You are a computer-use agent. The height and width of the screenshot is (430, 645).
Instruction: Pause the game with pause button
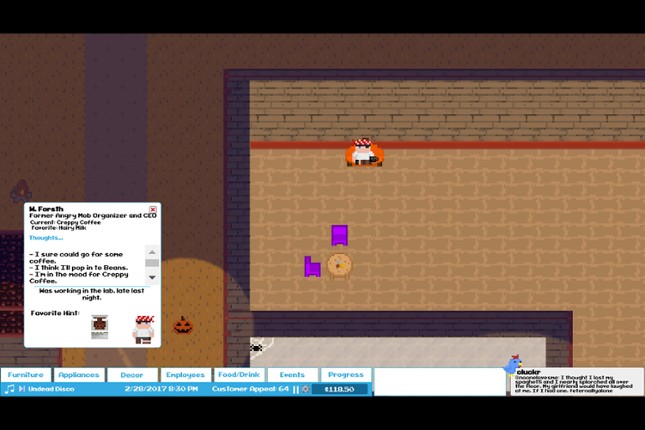click(295, 389)
